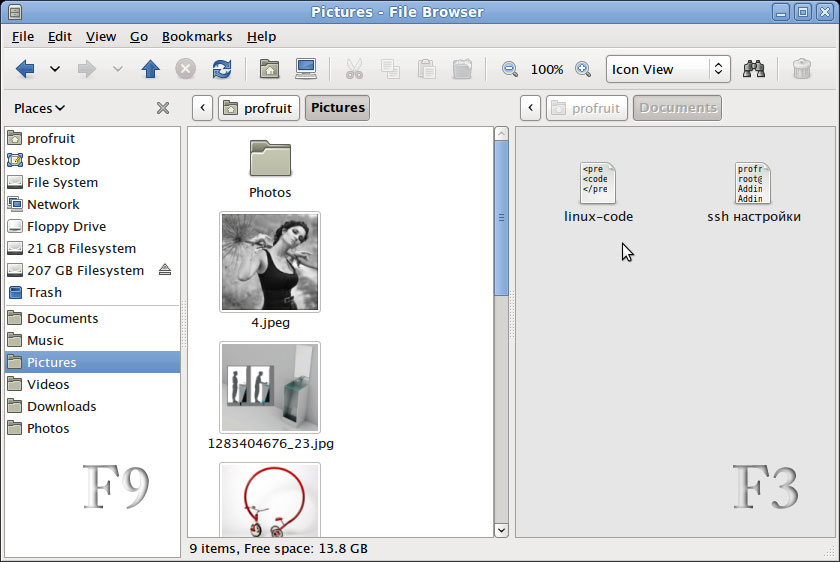Select the Photos folder icon
This screenshot has height=562, width=840.
(270, 159)
